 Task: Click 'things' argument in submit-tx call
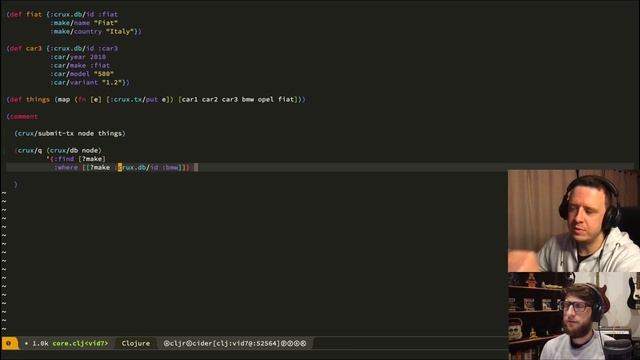110,133
